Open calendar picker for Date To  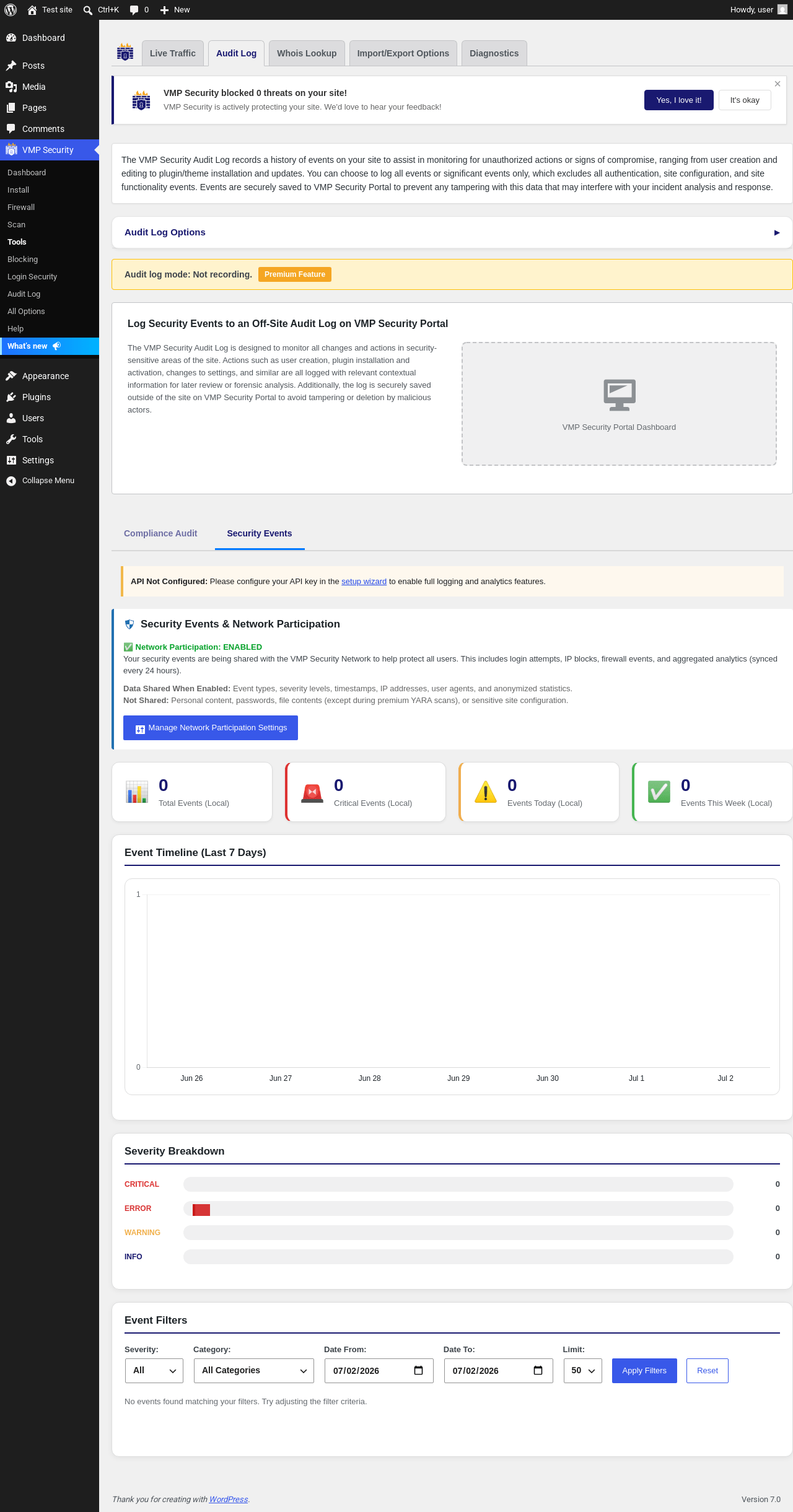538,1370
